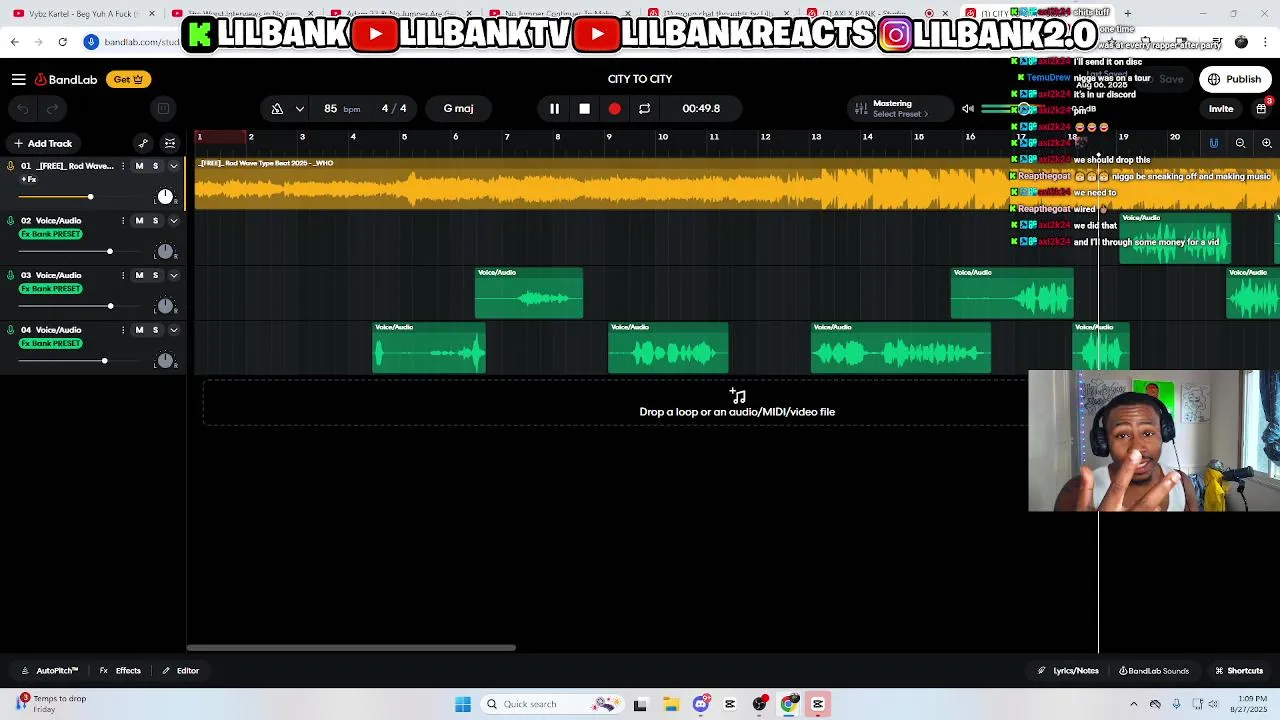Screen dimensions: 1280x720
Task: Mute track 03 Voice/Audio
Action: 139,275
